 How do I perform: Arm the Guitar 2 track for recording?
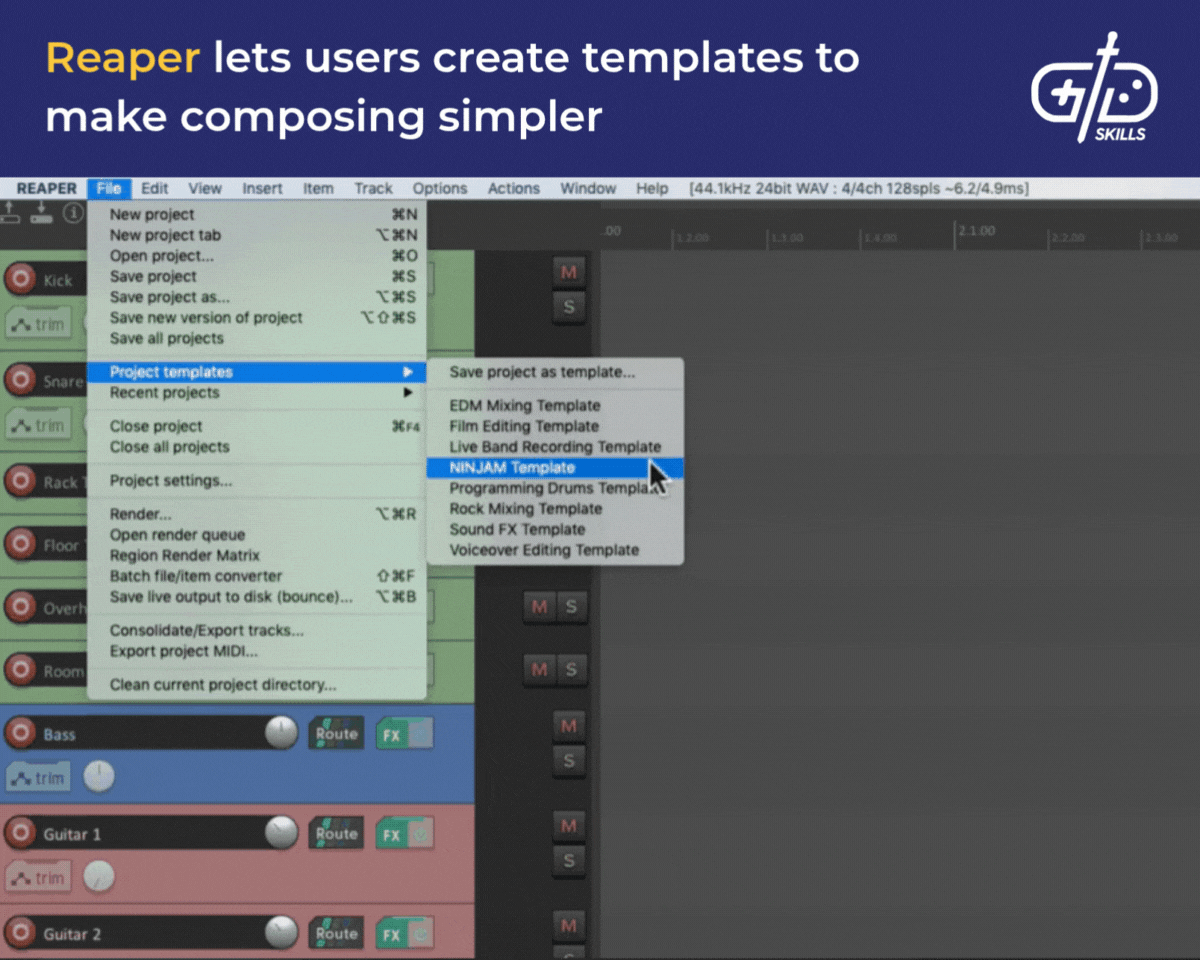click(22, 933)
